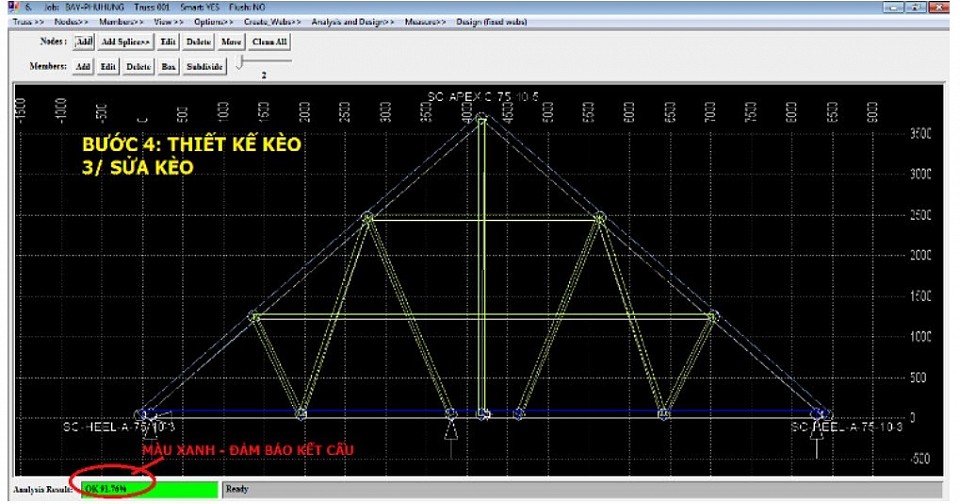Click the Members Delete button
The width and height of the screenshot is (960, 504).
point(138,66)
